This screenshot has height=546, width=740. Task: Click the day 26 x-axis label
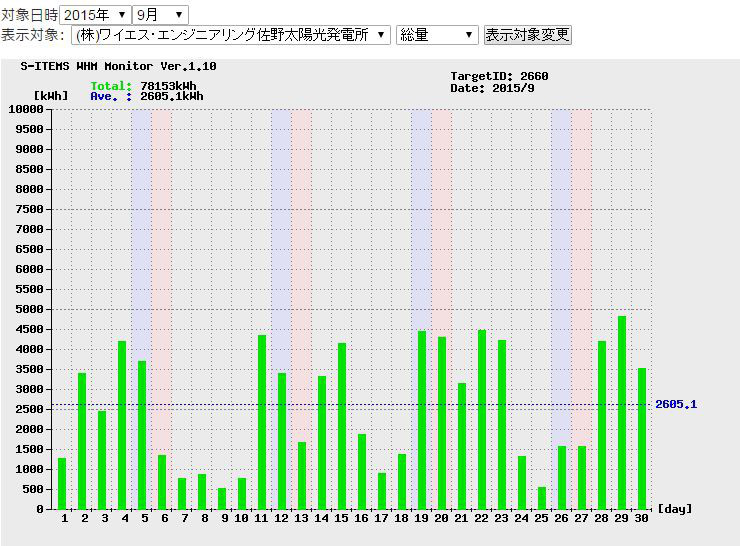tap(561, 518)
